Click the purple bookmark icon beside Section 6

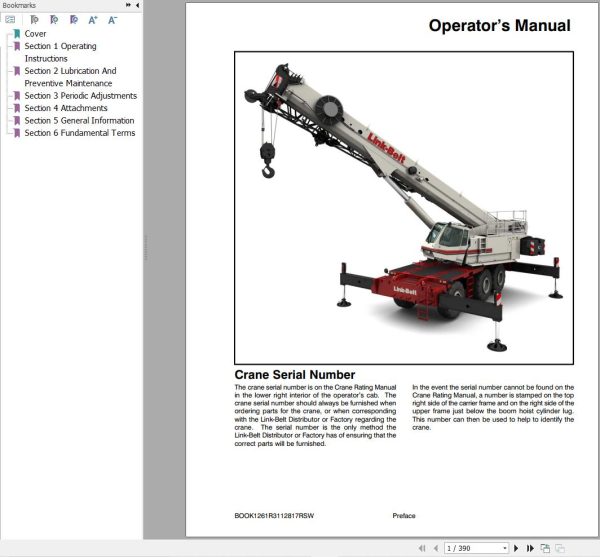coord(17,133)
